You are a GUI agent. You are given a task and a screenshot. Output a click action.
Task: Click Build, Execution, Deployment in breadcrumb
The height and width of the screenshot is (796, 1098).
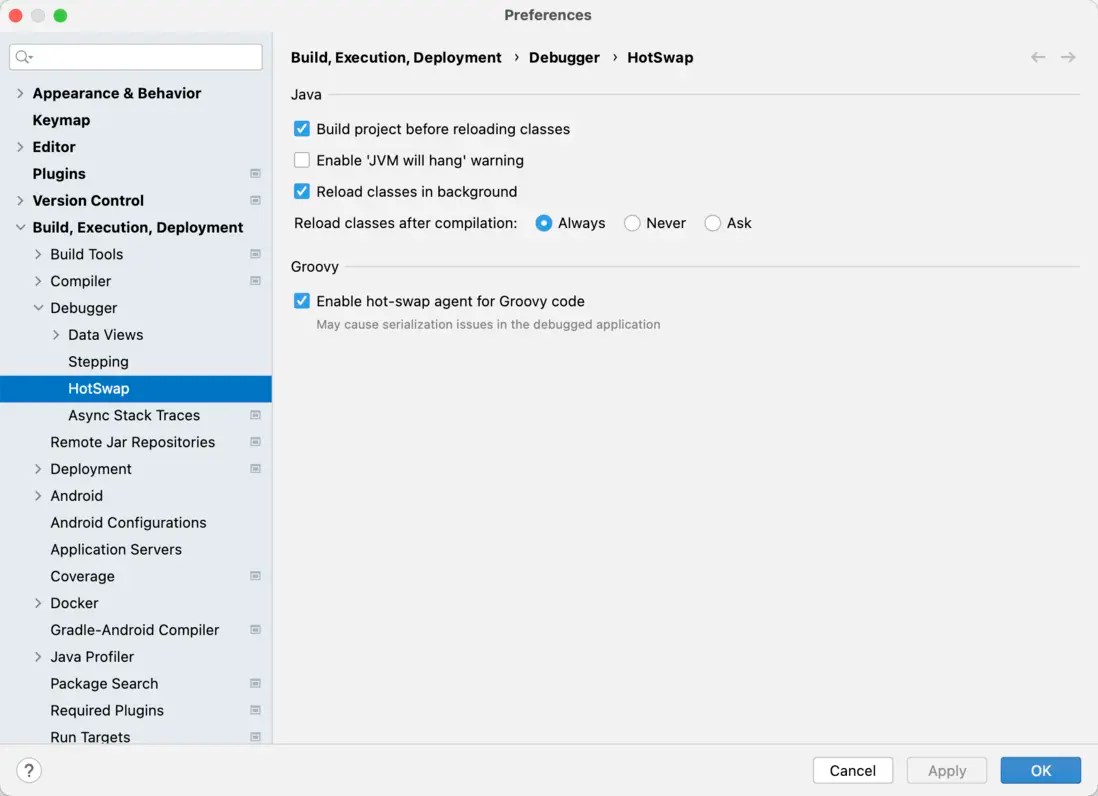[x=396, y=57]
